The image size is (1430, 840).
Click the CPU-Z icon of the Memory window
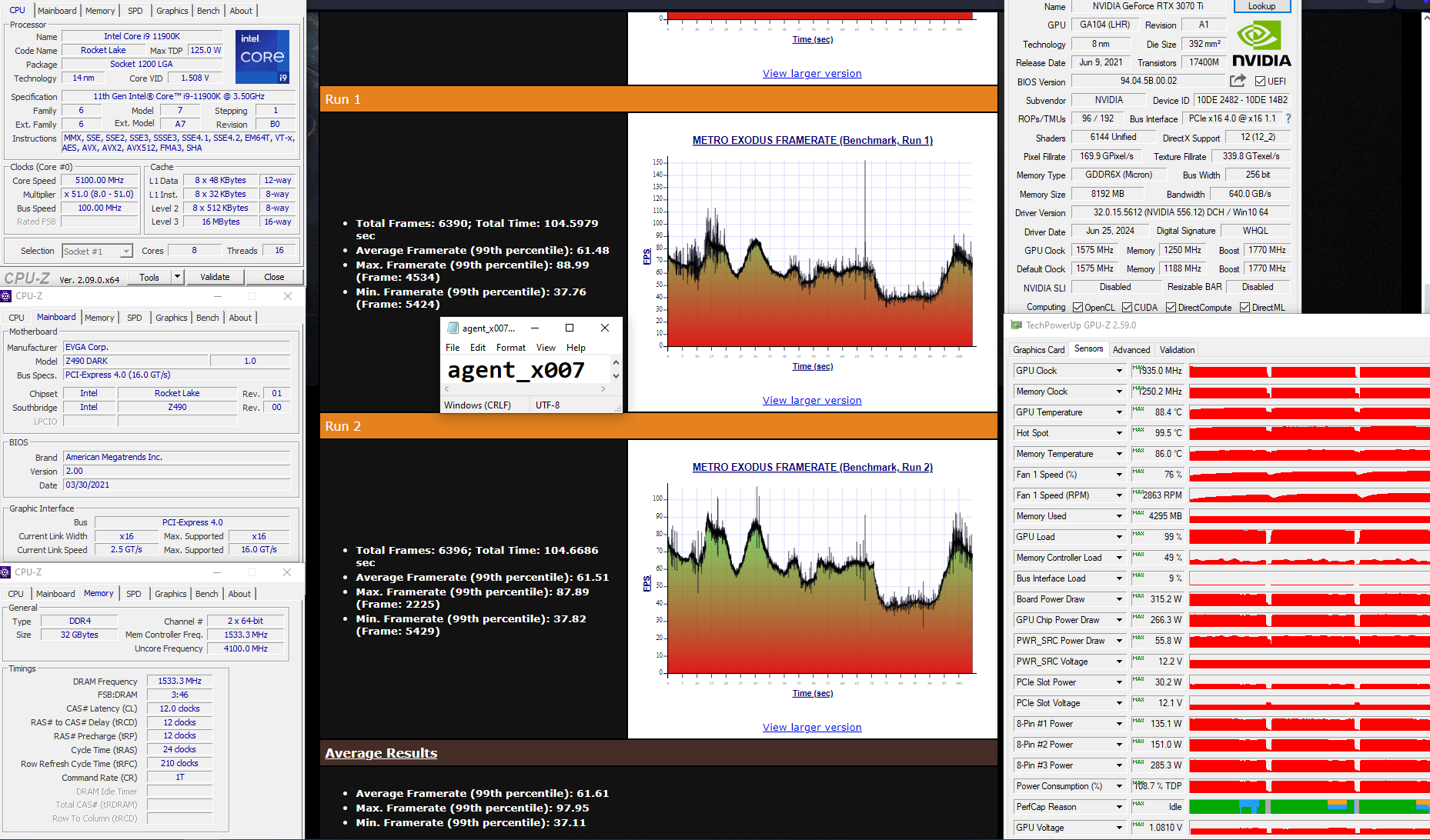[x=6, y=572]
